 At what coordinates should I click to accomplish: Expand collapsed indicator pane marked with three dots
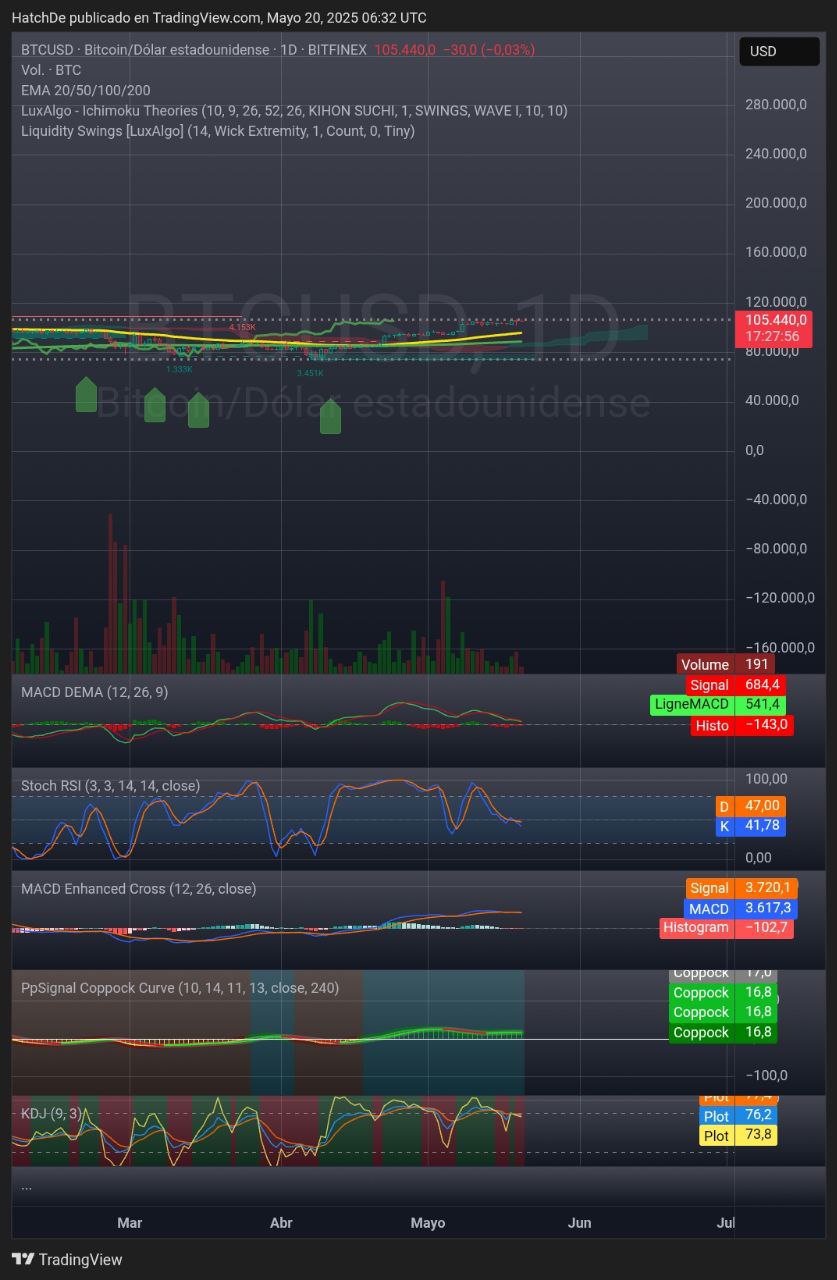pyautogui.click(x=26, y=1186)
